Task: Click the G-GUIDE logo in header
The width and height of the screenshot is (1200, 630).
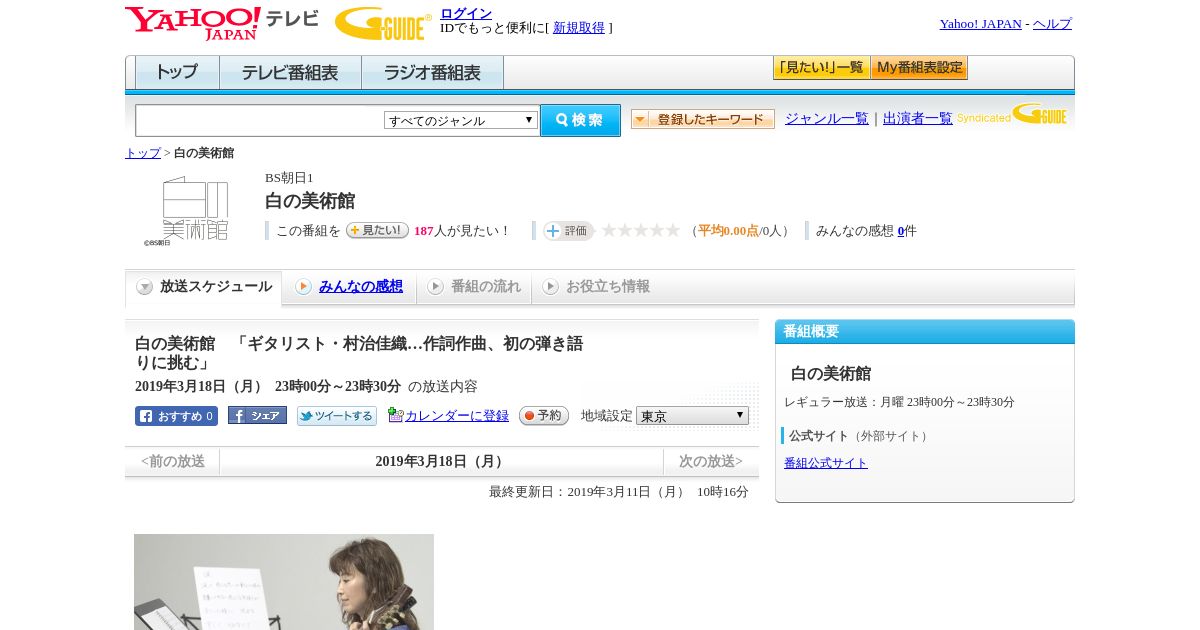Action: click(x=383, y=23)
